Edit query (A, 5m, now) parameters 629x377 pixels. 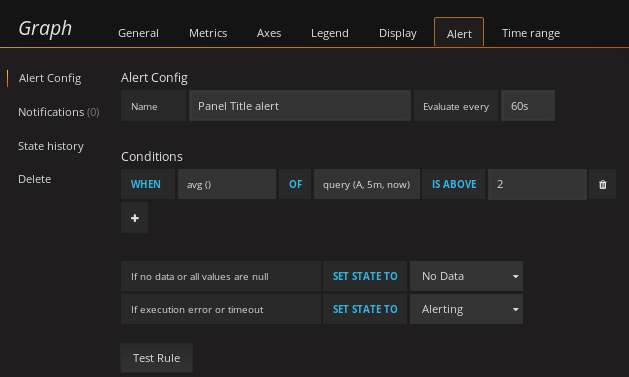(x=367, y=184)
